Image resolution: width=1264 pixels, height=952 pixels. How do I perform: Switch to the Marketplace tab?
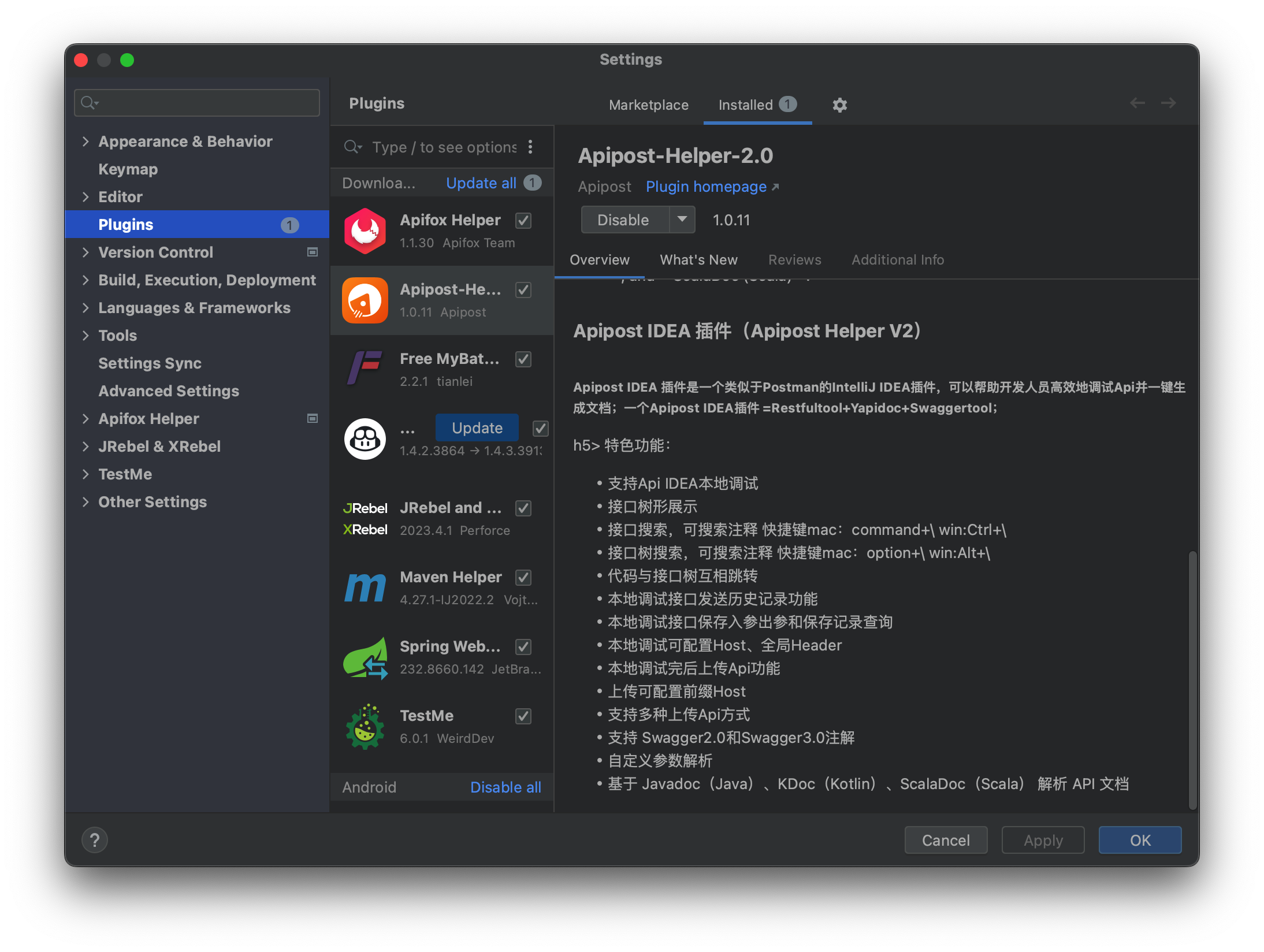pos(649,105)
